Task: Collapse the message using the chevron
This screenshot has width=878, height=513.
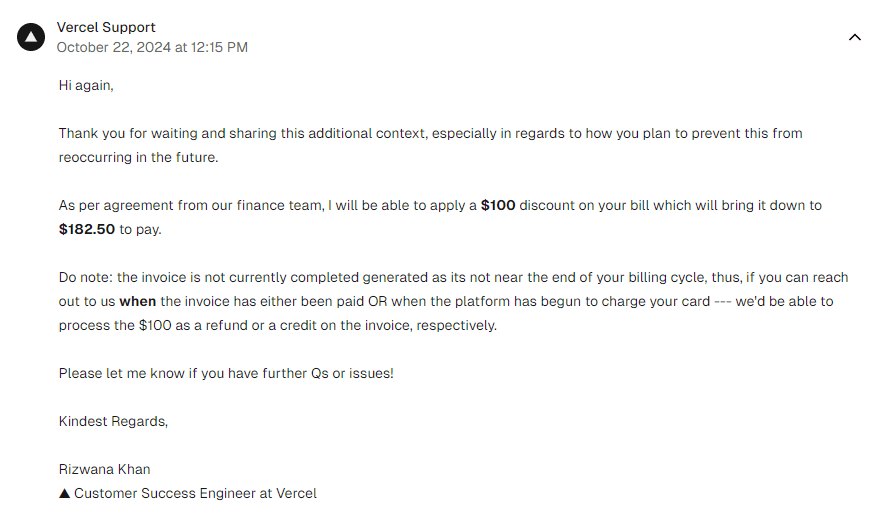Action: pyautogui.click(x=854, y=37)
